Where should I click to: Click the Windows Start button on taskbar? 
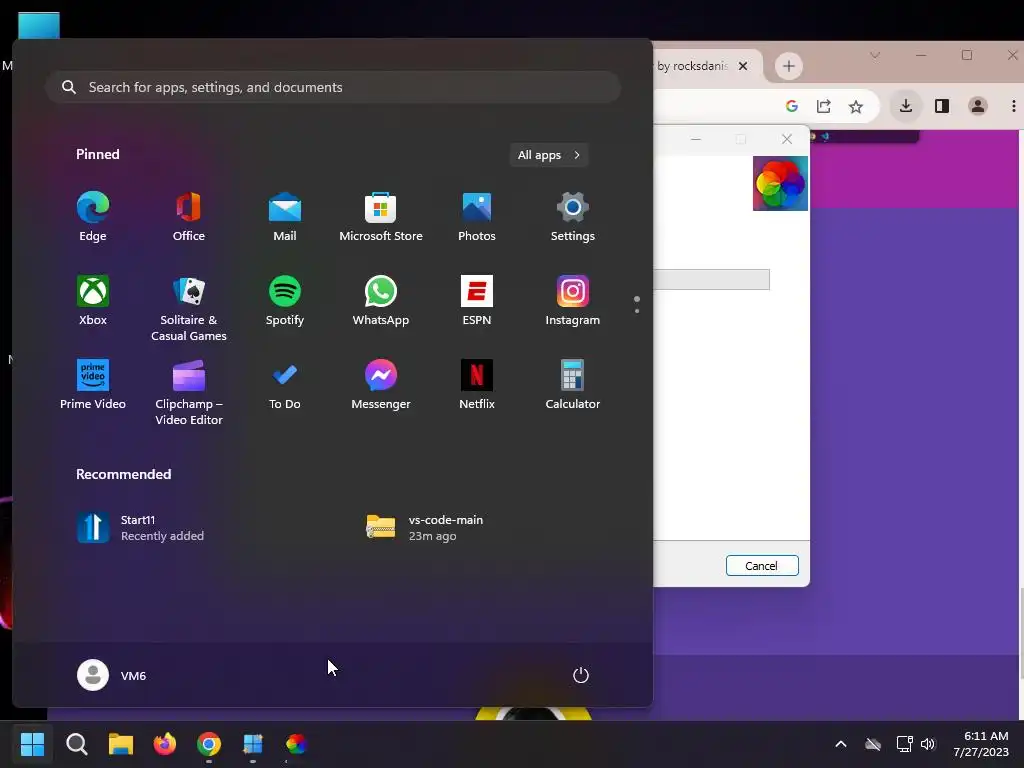click(x=32, y=744)
